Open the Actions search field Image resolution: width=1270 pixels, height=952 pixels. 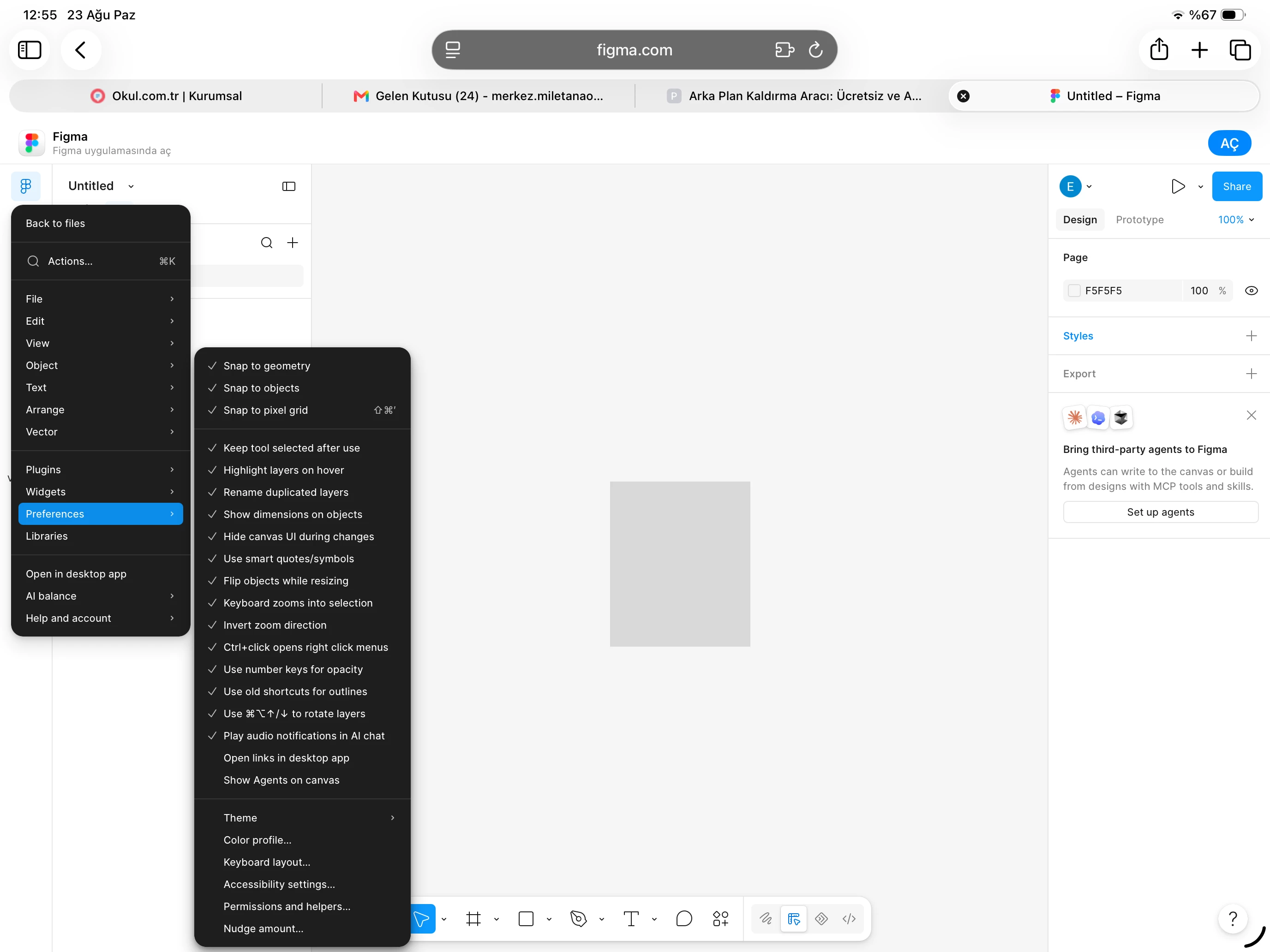(101, 261)
